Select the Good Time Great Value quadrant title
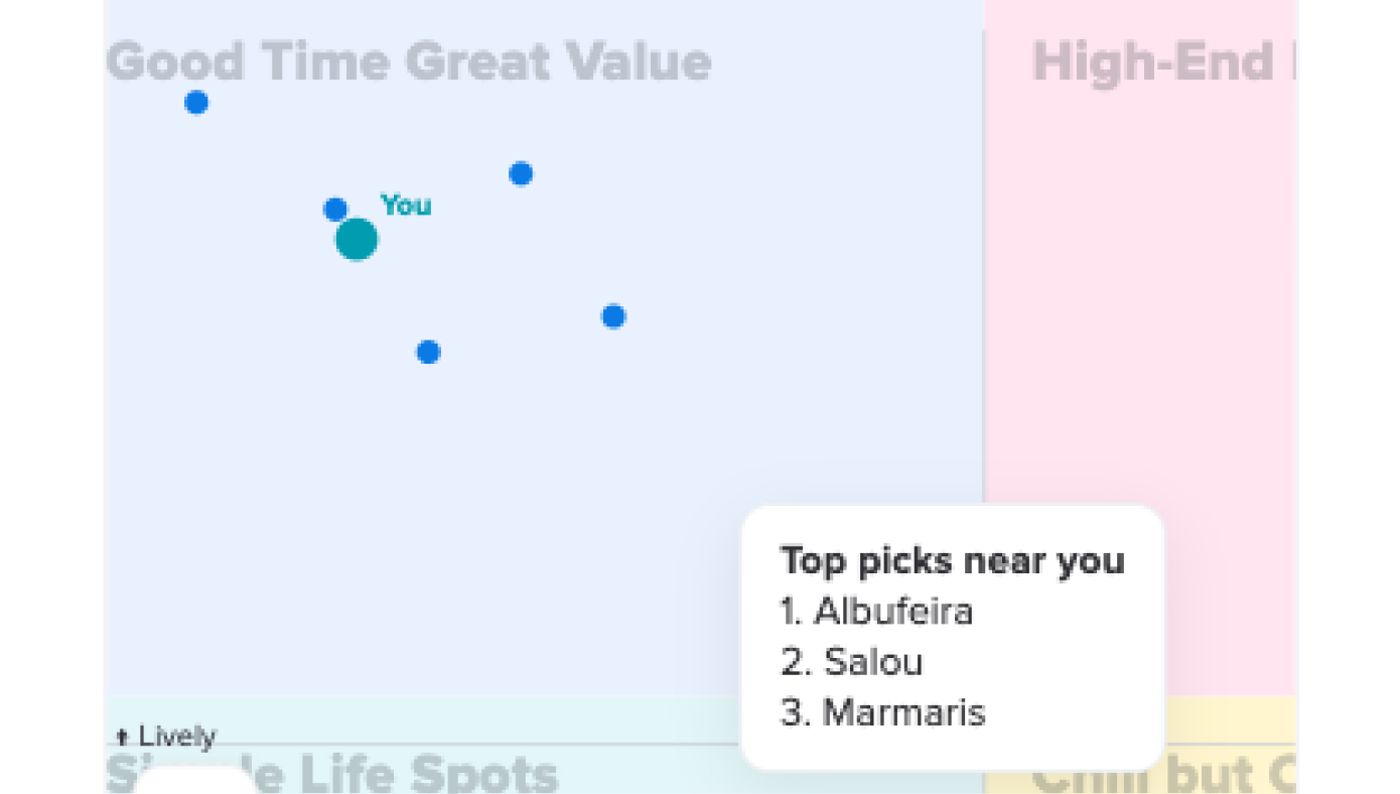 point(409,62)
